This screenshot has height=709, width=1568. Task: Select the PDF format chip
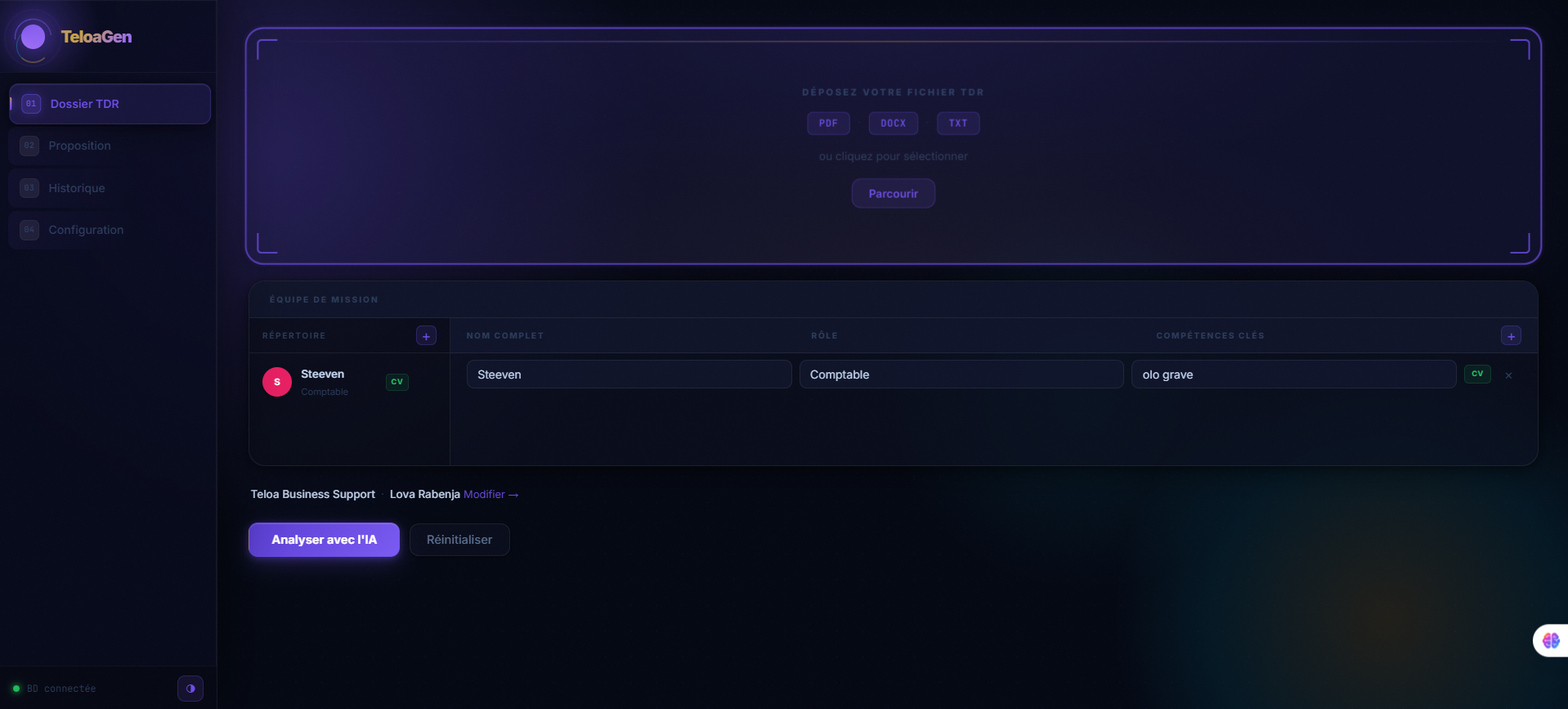(x=828, y=123)
